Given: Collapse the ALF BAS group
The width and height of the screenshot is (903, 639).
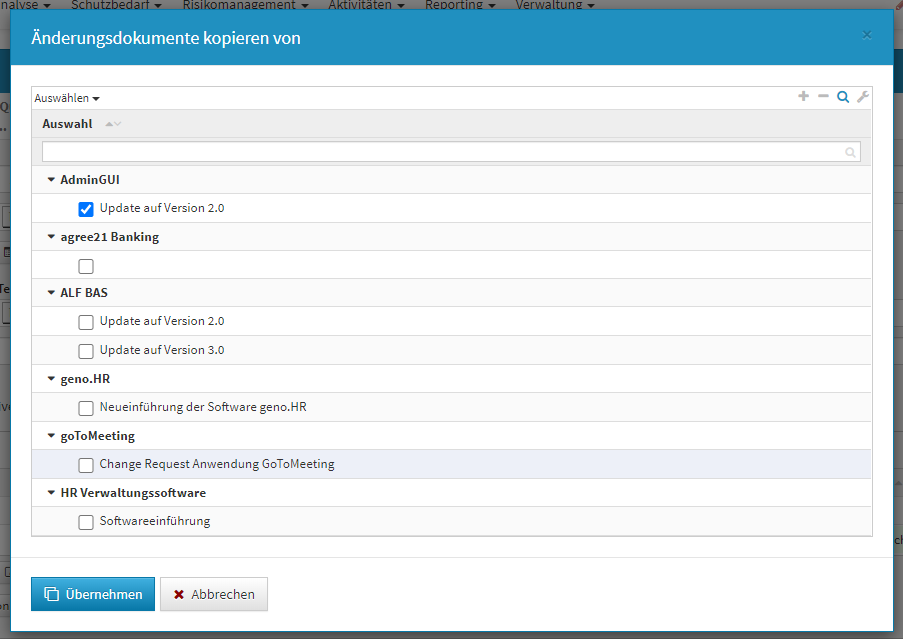Looking at the screenshot, I should pyautogui.click(x=51, y=293).
